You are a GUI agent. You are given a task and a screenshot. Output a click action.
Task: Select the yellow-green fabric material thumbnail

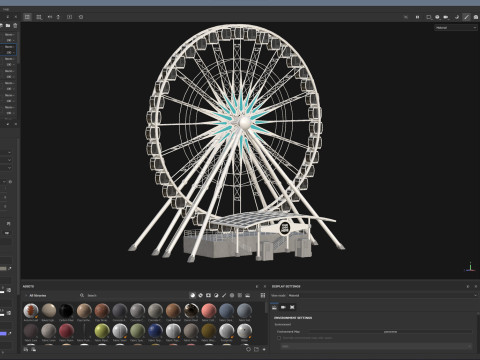102,331
